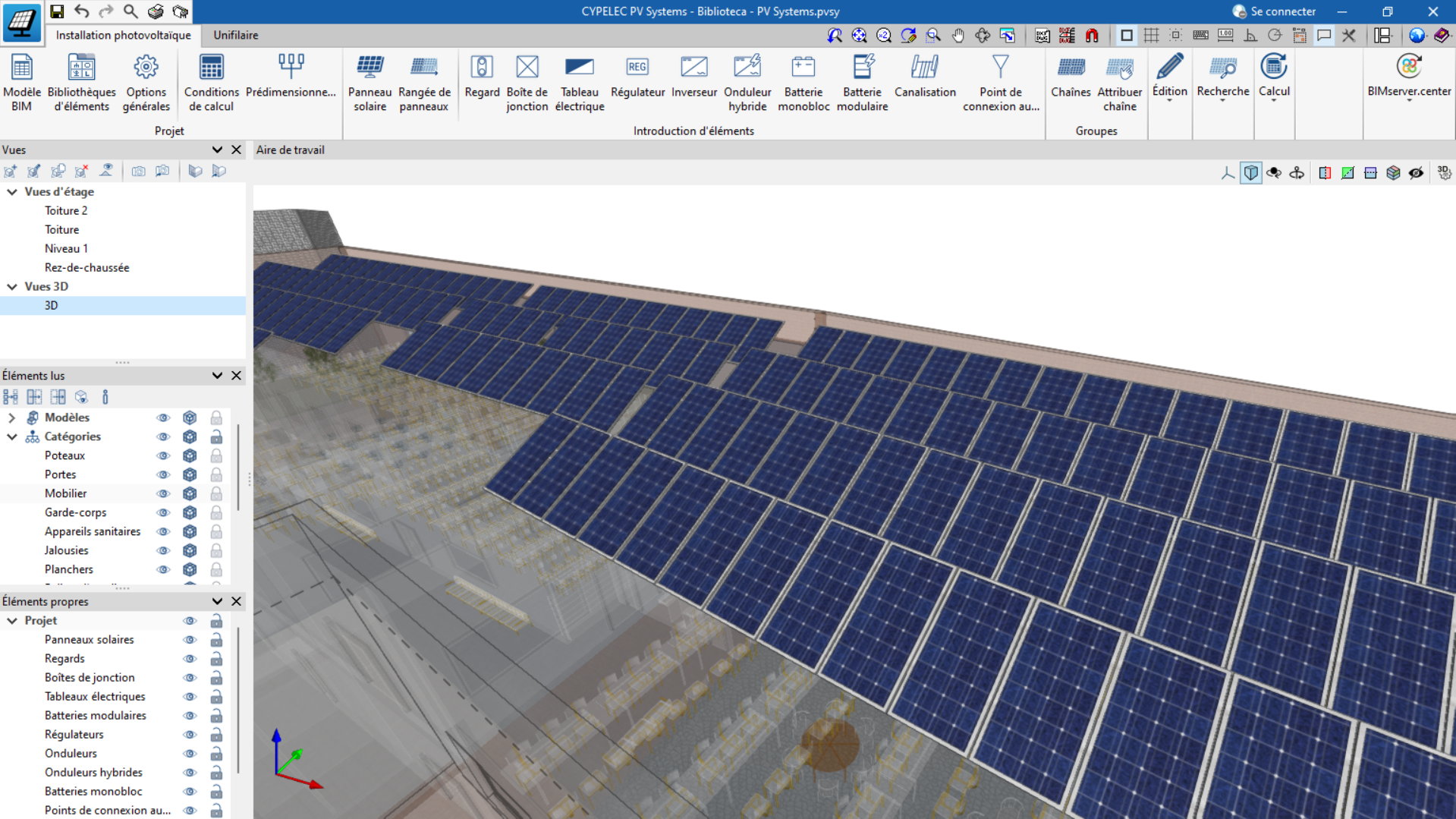Click the Se connecter link in the title bar
Screen dimensions: 1456x819
point(1281,11)
